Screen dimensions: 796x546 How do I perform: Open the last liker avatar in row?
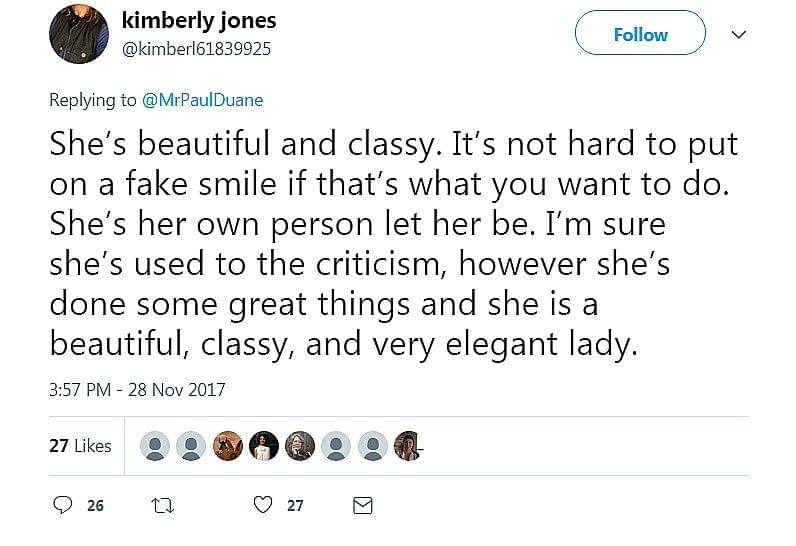pos(410,446)
